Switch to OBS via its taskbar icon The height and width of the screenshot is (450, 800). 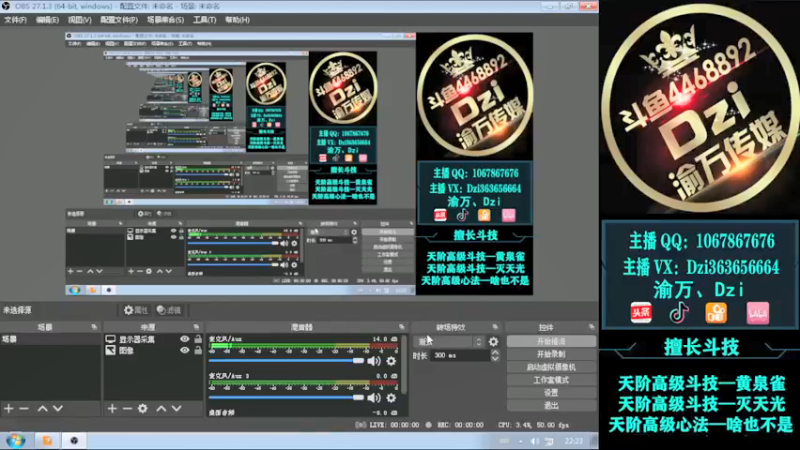click(x=74, y=441)
